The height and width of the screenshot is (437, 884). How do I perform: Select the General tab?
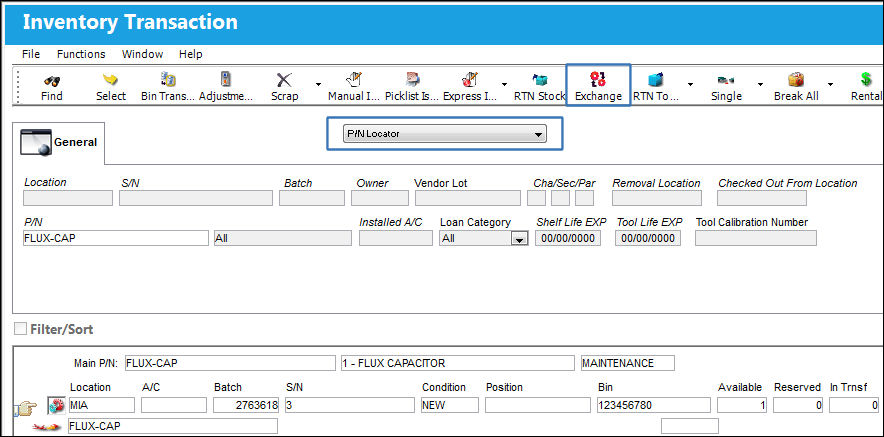[x=59, y=142]
